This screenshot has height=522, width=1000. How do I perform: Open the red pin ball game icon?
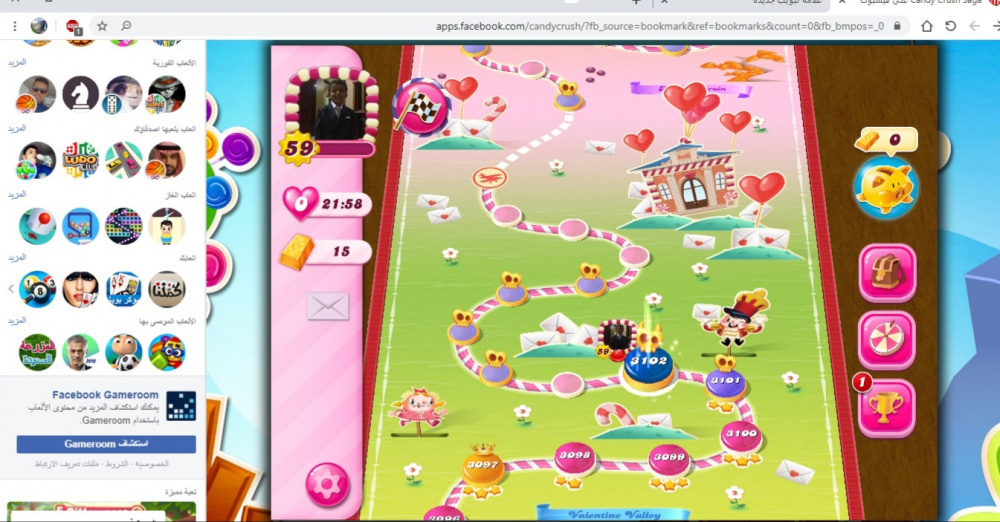point(37,226)
